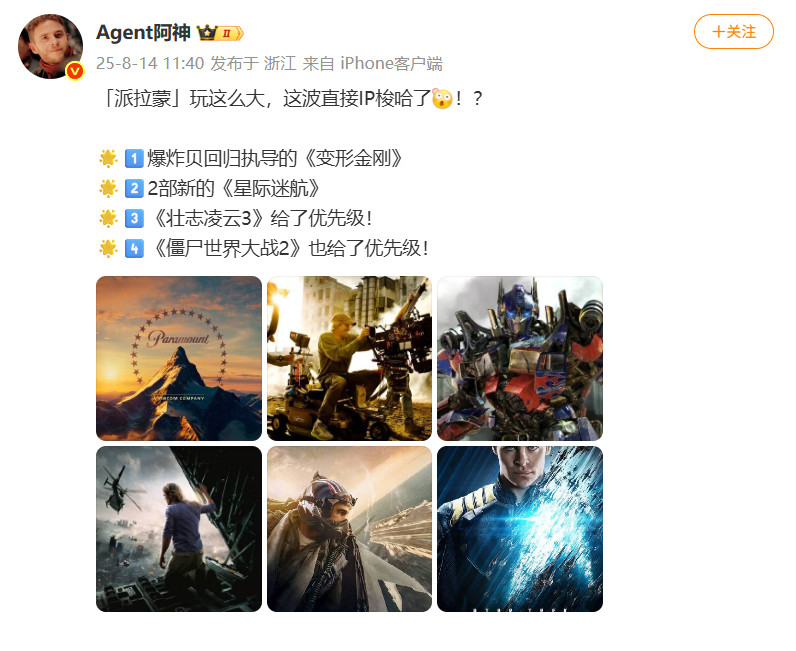Click the crown membership level badge
This screenshot has width=796, height=651.
pos(220,33)
